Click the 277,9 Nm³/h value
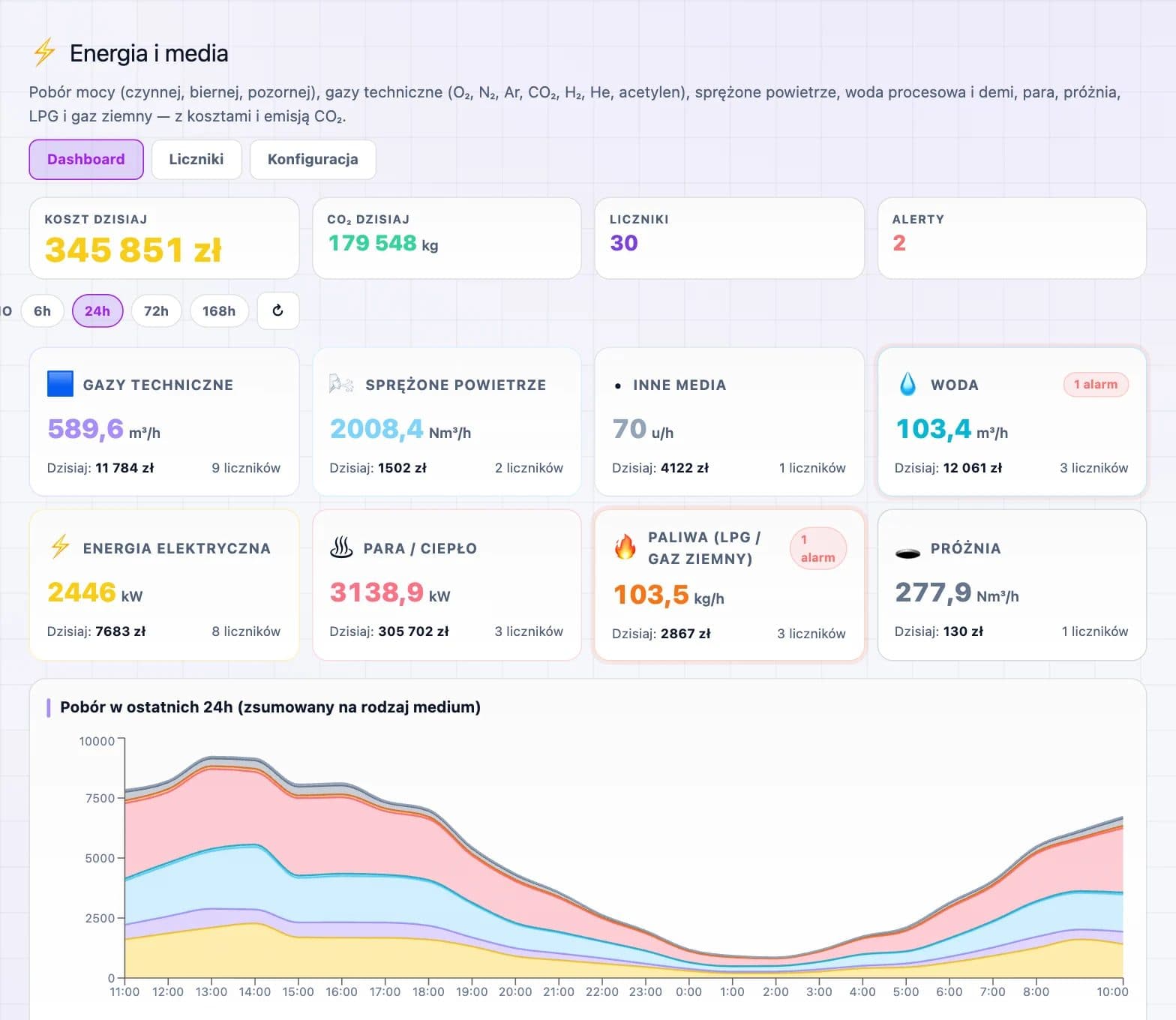Viewport: 1176px width, 1020px height. pos(957,592)
